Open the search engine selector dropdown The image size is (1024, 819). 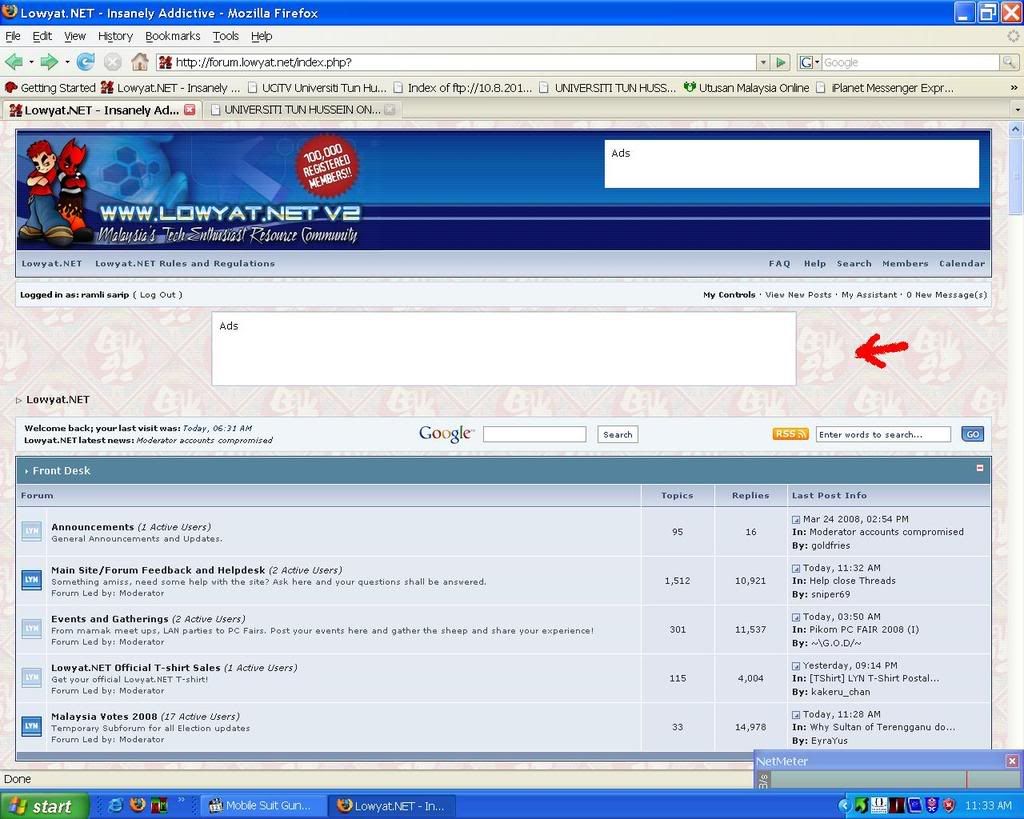click(x=809, y=62)
